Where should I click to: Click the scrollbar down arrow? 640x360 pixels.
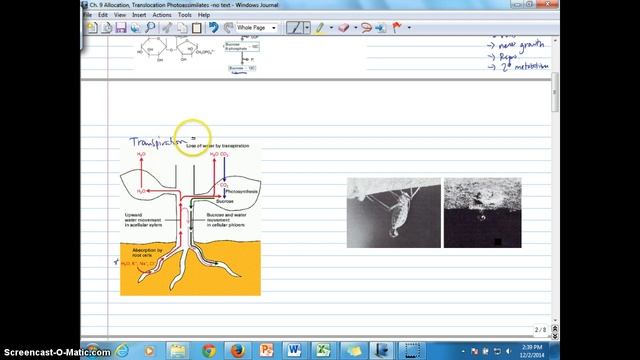click(555, 320)
